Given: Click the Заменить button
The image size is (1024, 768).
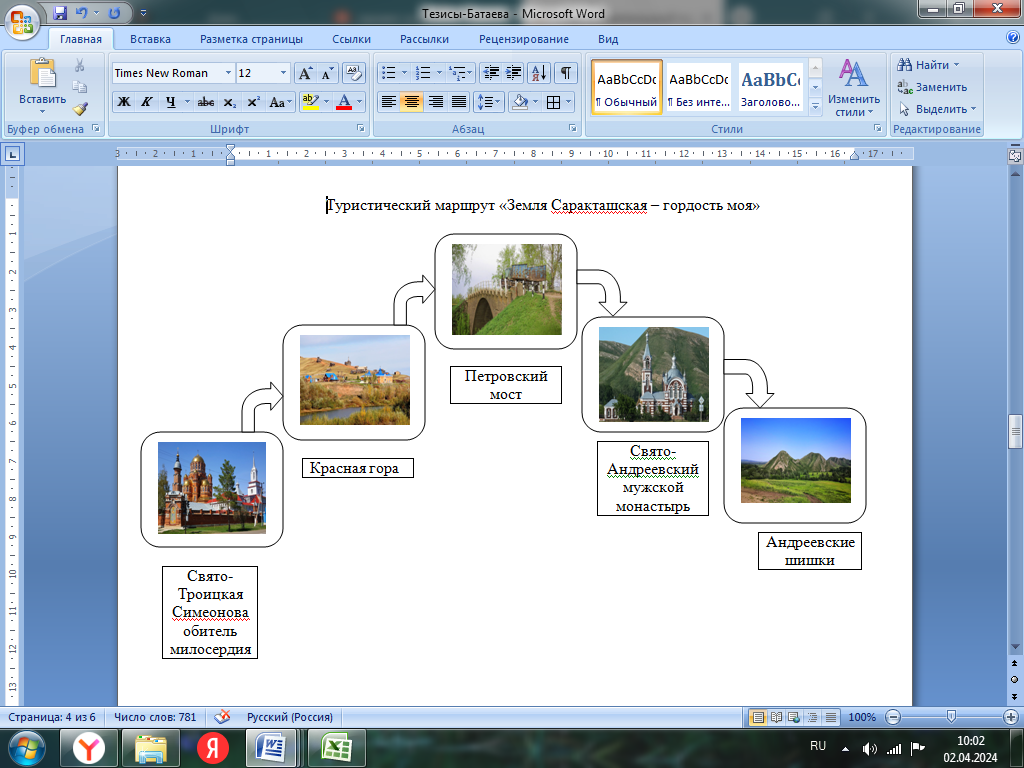Looking at the screenshot, I should coord(939,87).
